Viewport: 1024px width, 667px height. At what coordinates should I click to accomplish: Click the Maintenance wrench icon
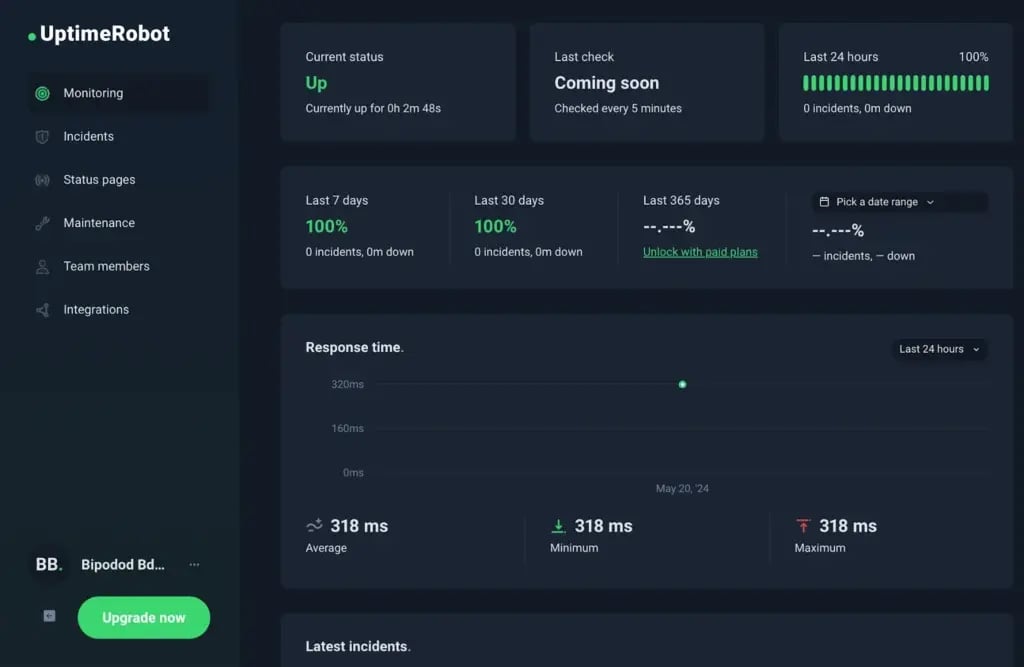tap(42, 224)
